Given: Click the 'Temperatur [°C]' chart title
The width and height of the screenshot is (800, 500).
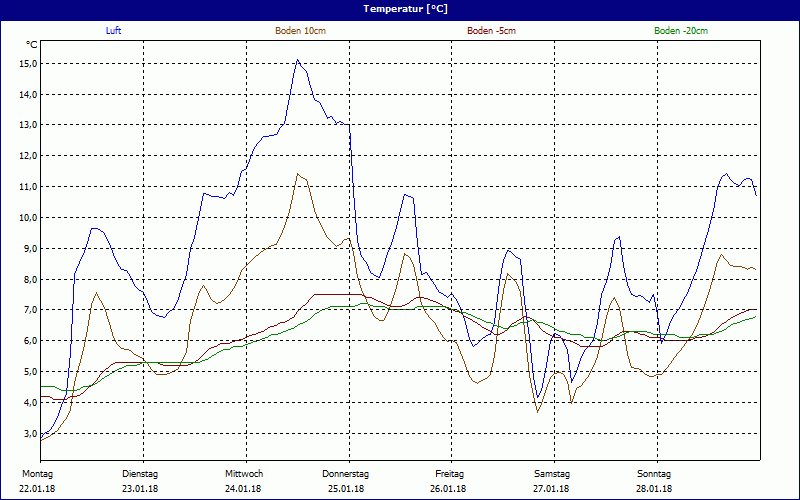Looking at the screenshot, I should click(406, 9).
